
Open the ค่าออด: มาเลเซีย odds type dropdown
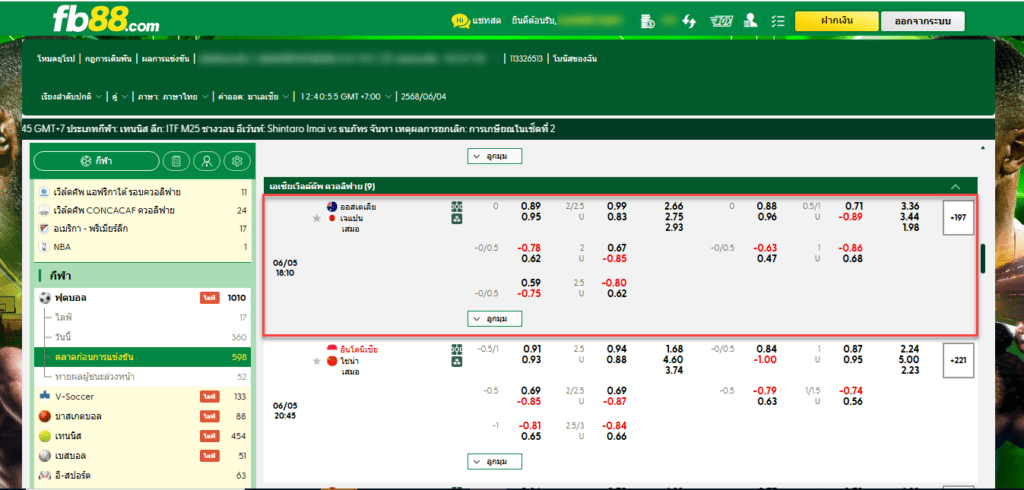[255, 97]
